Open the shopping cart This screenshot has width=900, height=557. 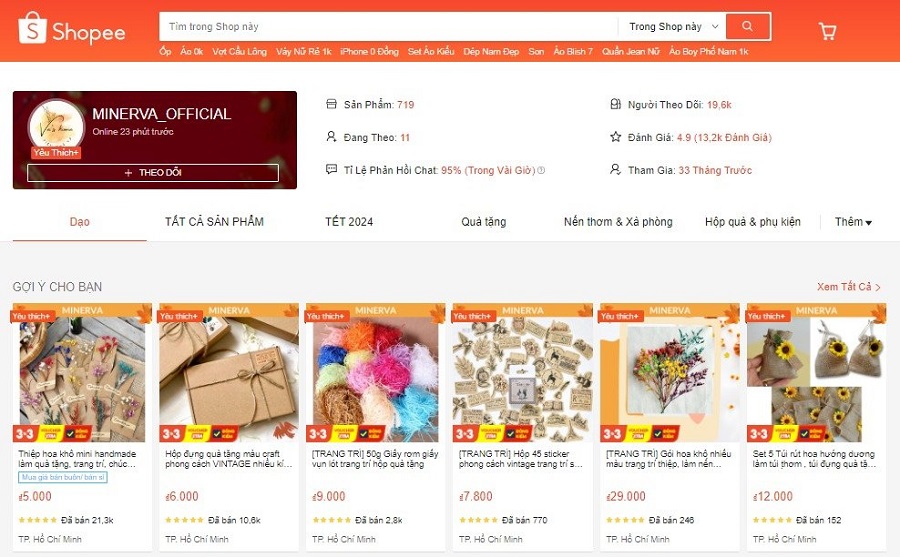[x=827, y=31]
